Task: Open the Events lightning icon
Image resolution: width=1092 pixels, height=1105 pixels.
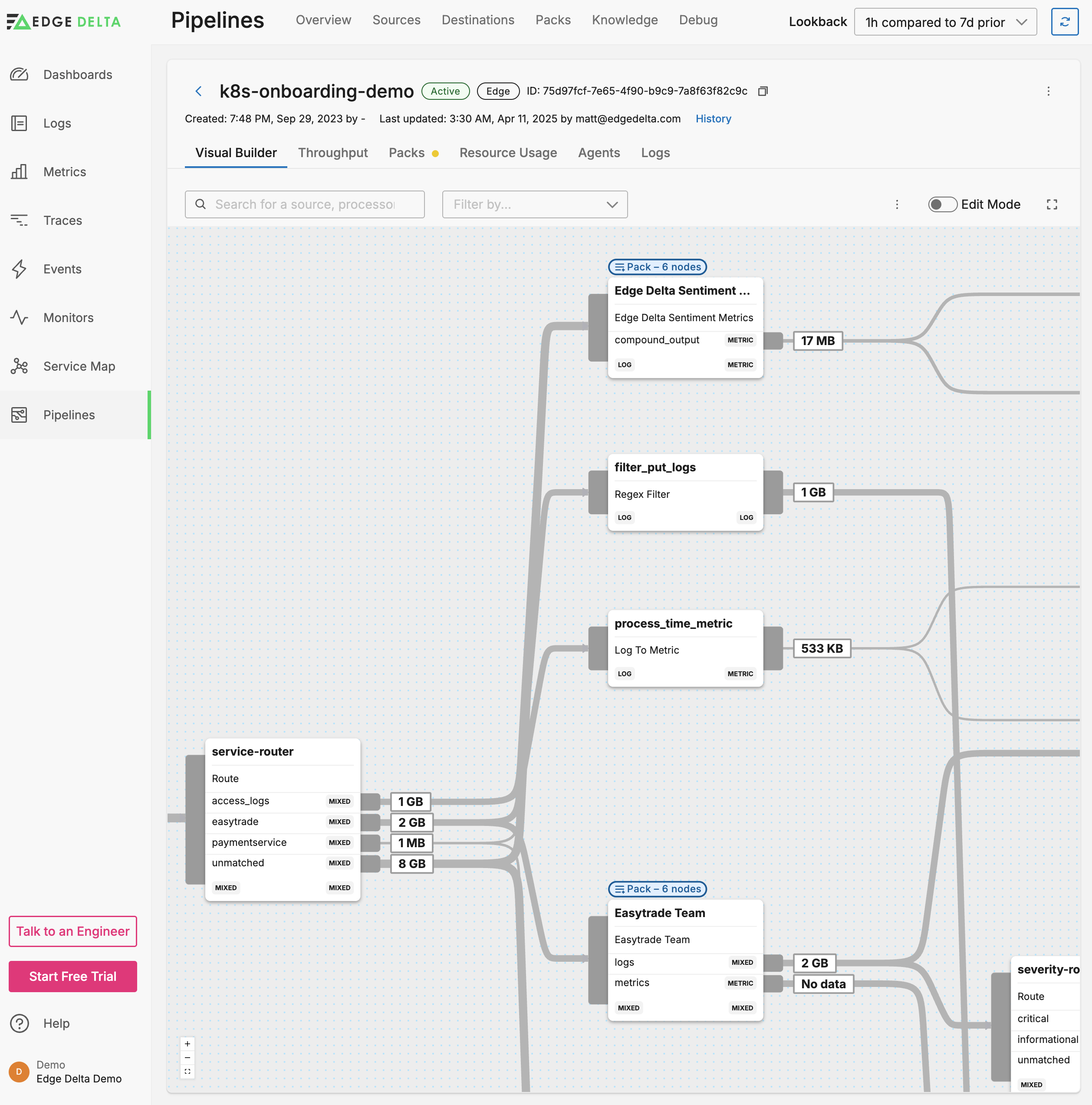Action: (x=20, y=269)
